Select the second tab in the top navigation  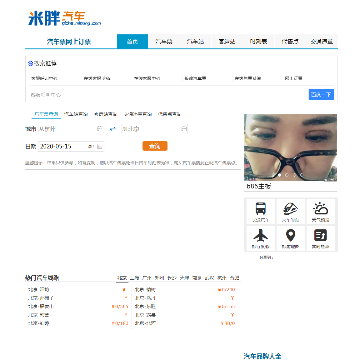[164, 41]
